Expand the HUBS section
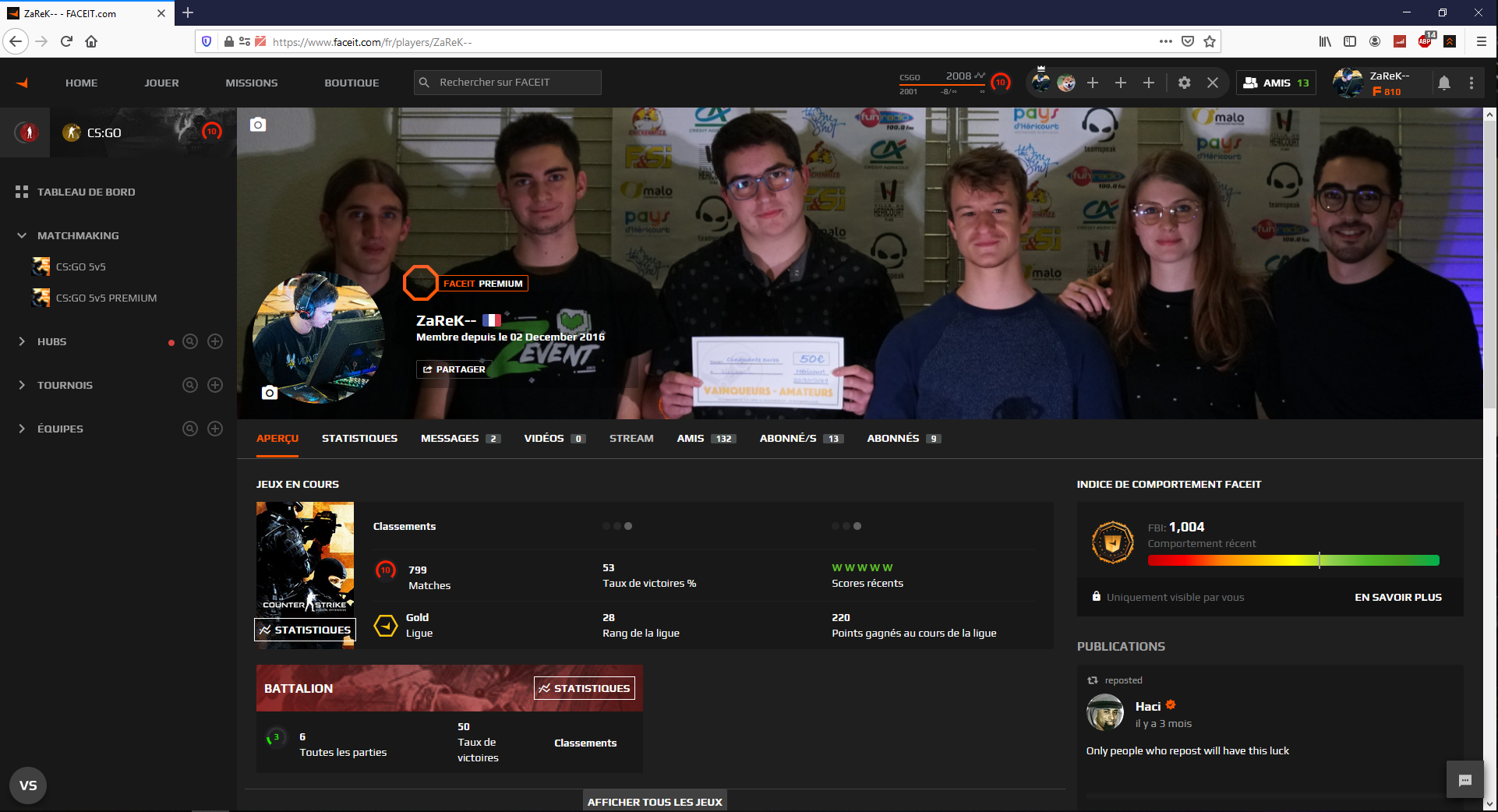Viewport: 1498px width, 812px height. tap(22, 341)
